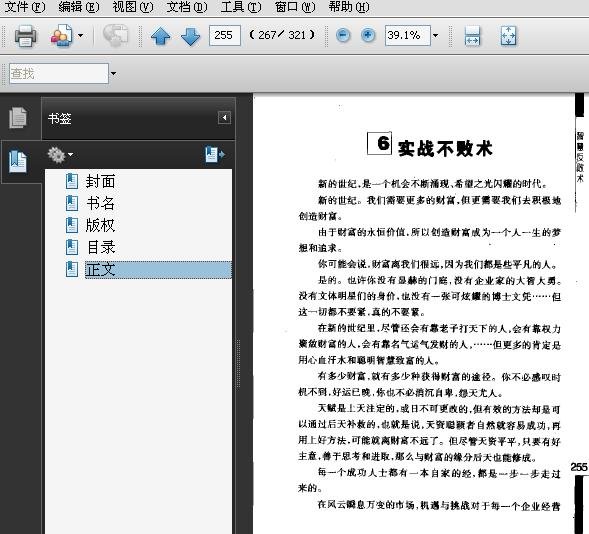The image size is (589, 534).
Task: Click the boxed chapter number 6
Action: 379,143
